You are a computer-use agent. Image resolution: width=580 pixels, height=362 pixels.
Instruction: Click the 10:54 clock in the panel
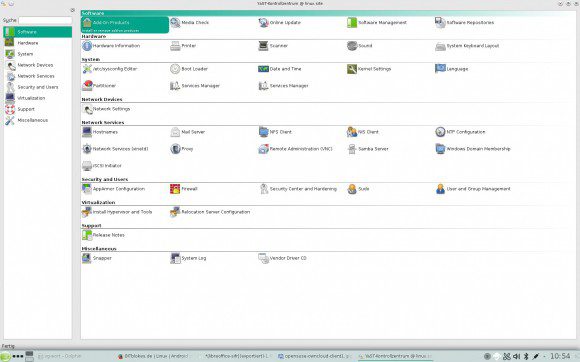coord(560,356)
